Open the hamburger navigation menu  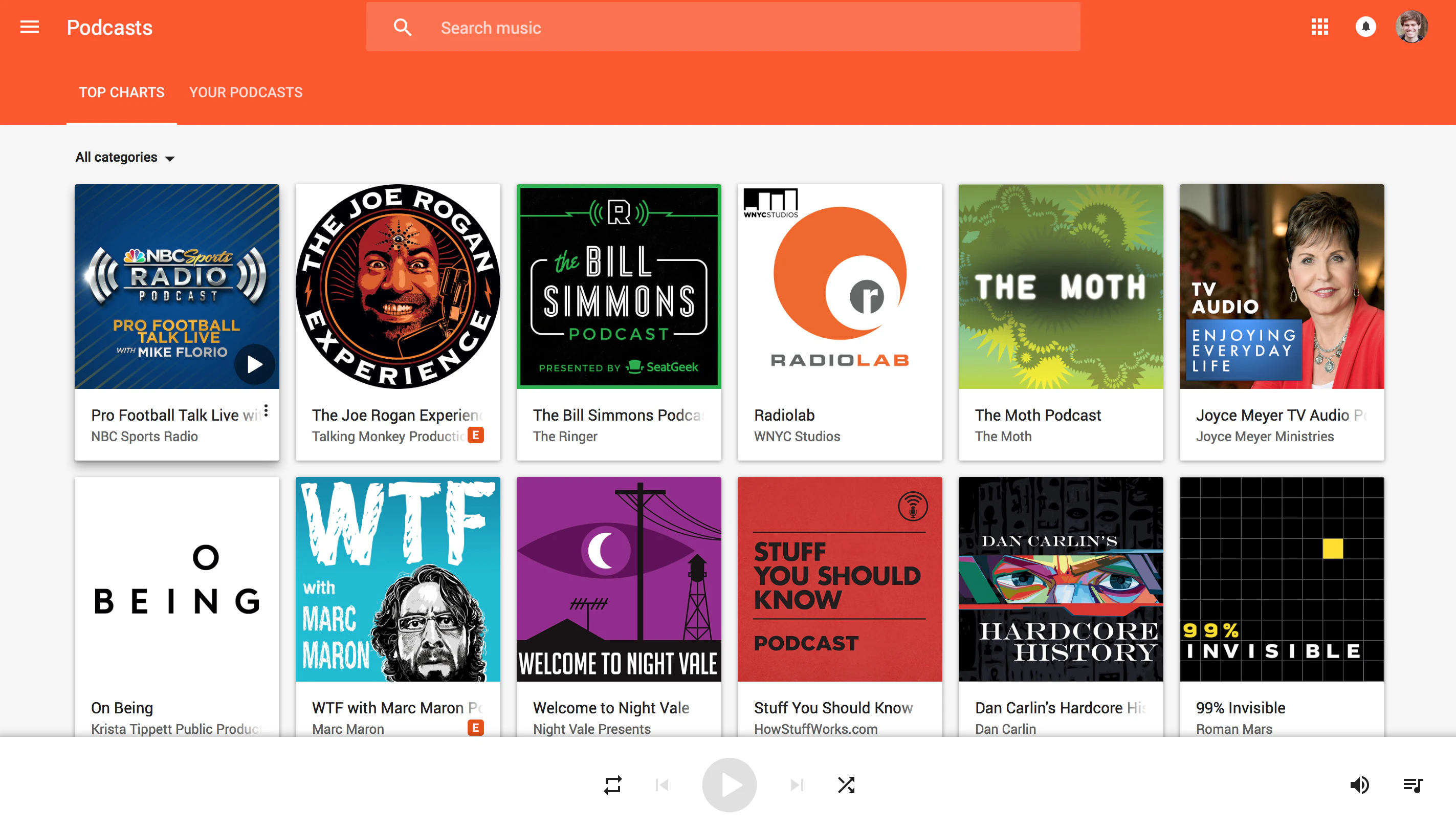30,27
